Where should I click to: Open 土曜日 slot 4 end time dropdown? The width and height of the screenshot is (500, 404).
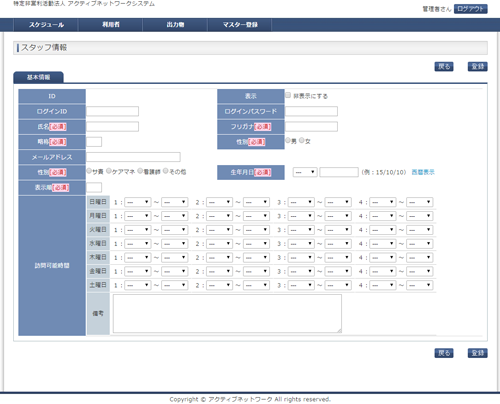(x=419, y=285)
